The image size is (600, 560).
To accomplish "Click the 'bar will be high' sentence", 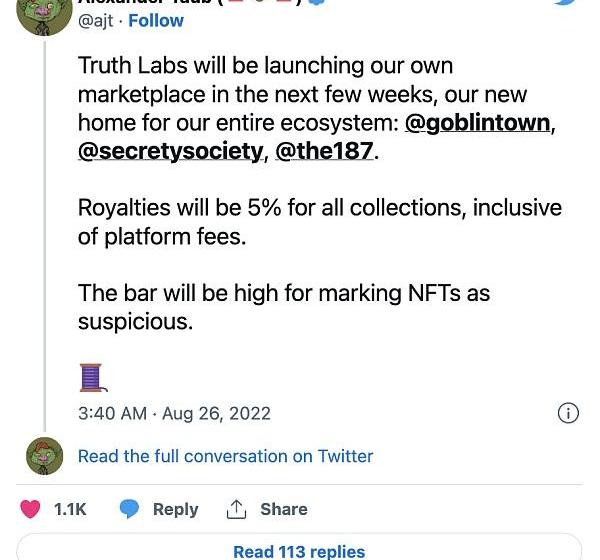I will [x=283, y=307].
